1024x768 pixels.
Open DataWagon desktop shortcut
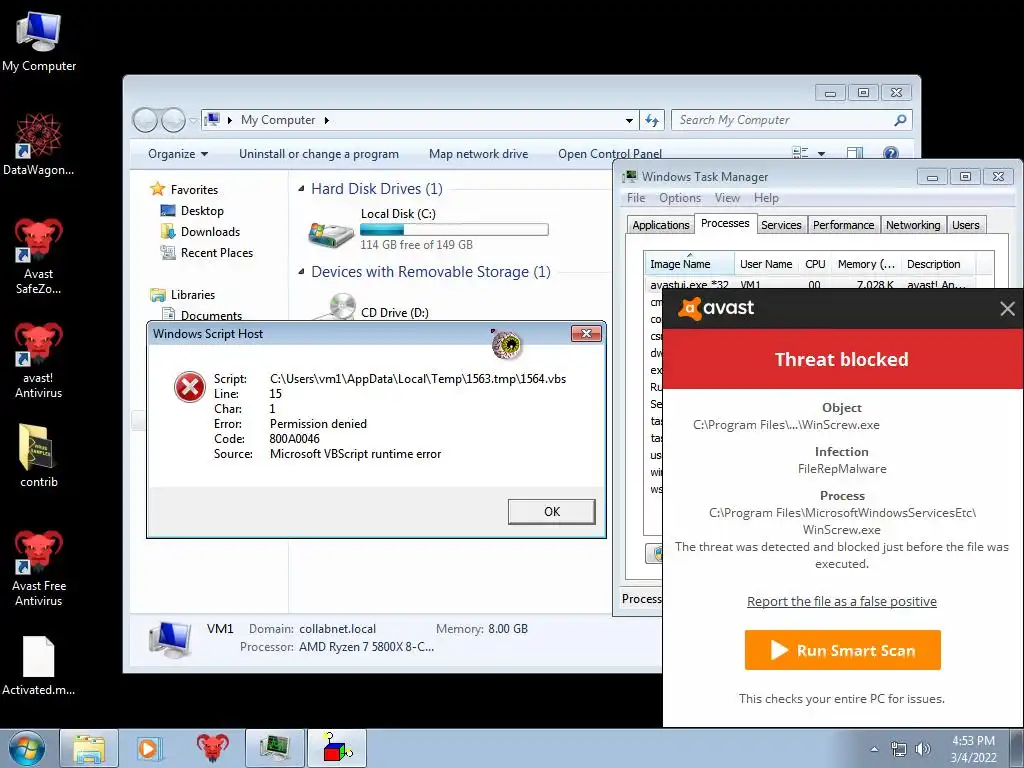point(39,144)
